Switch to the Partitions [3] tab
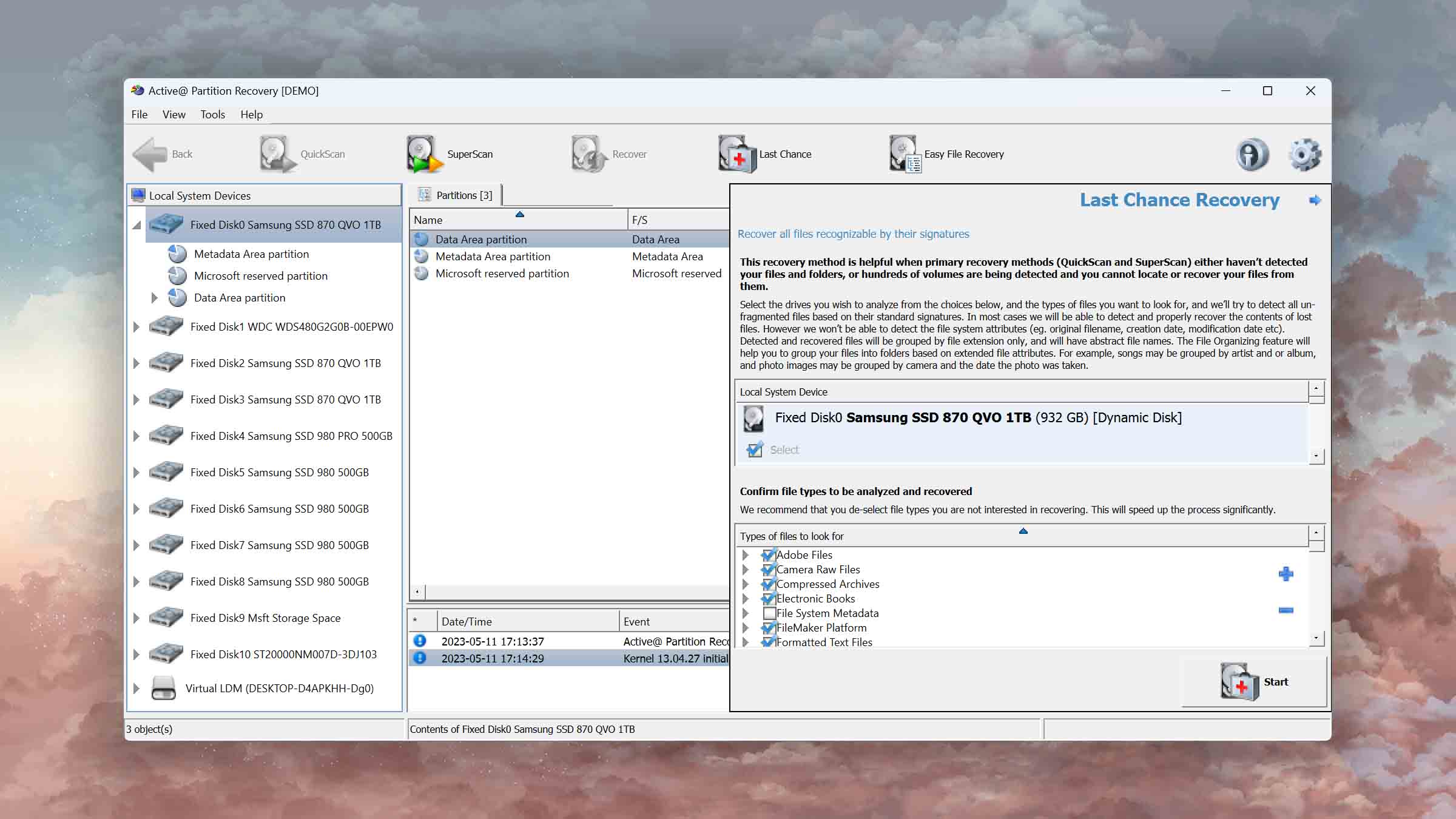The height and width of the screenshot is (819, 1456). point(456,195)
